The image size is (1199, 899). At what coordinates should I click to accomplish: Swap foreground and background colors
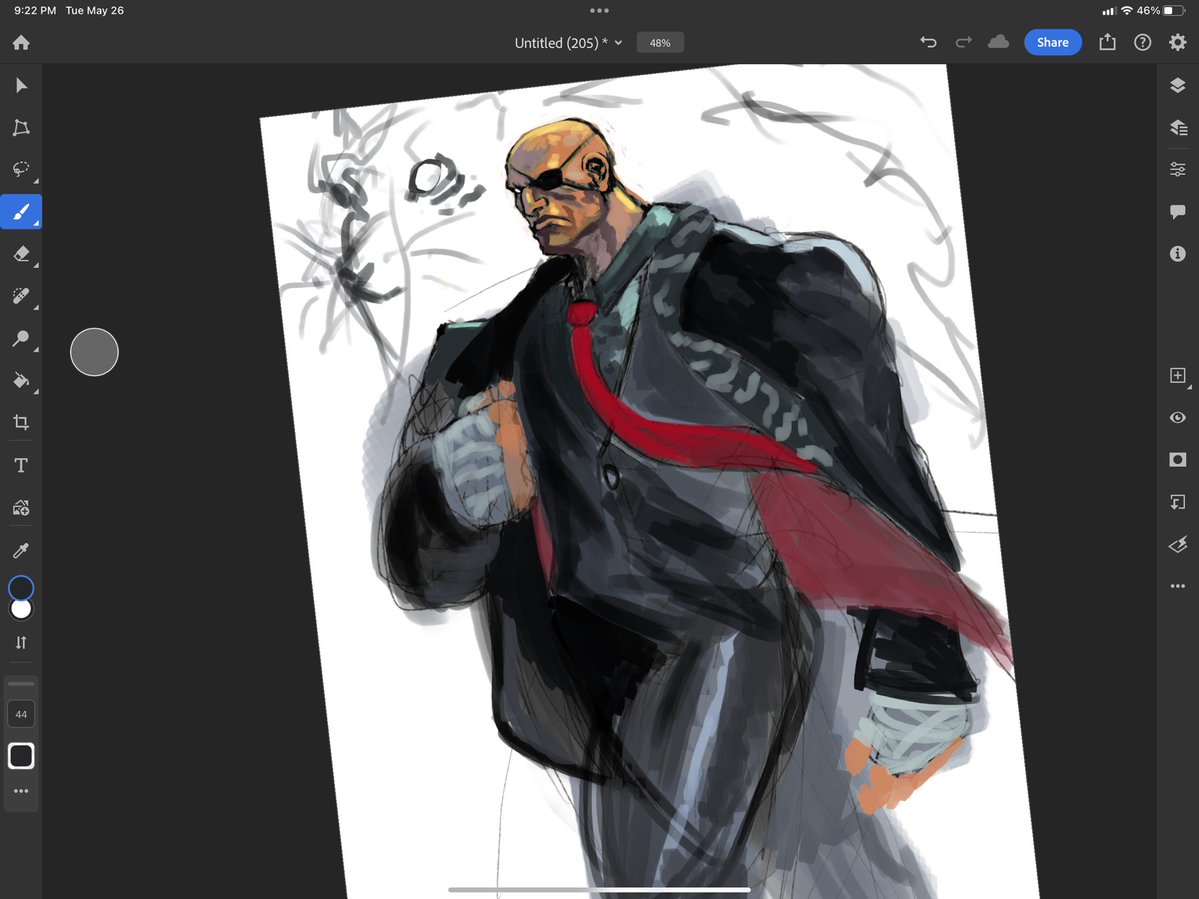click(21, 643)
